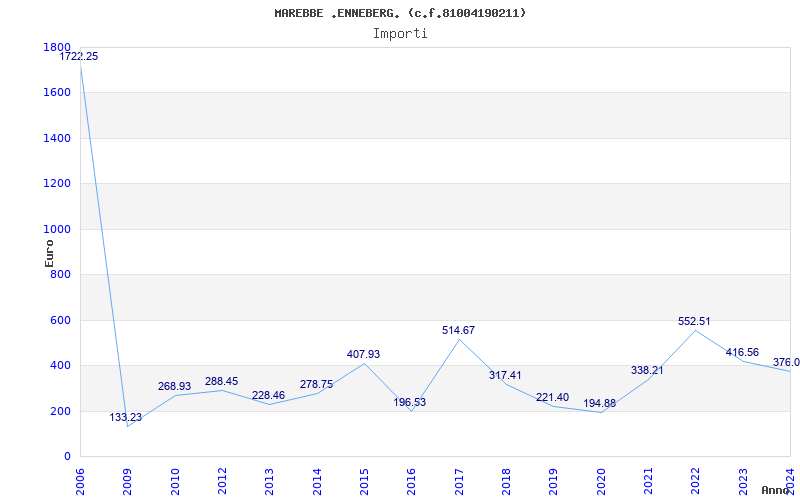This screenshot has width=800, height=500.
Task: Click the 0 y-axis label
Action: pos(67,457)
